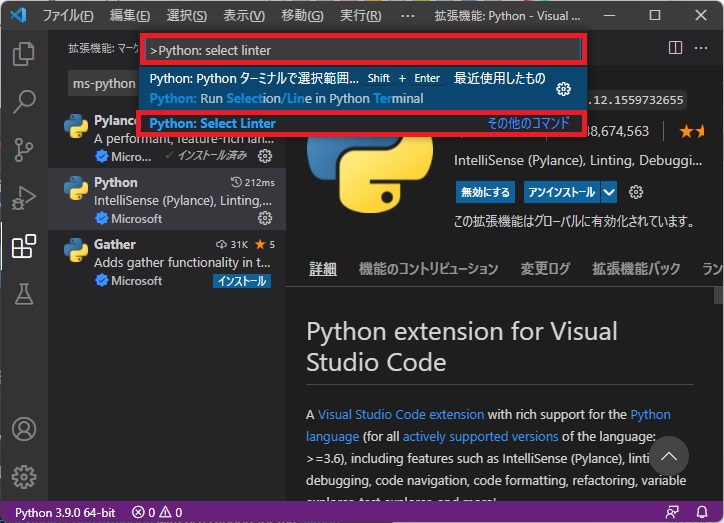Open the Explorer view in activity bar

point(23,54)
